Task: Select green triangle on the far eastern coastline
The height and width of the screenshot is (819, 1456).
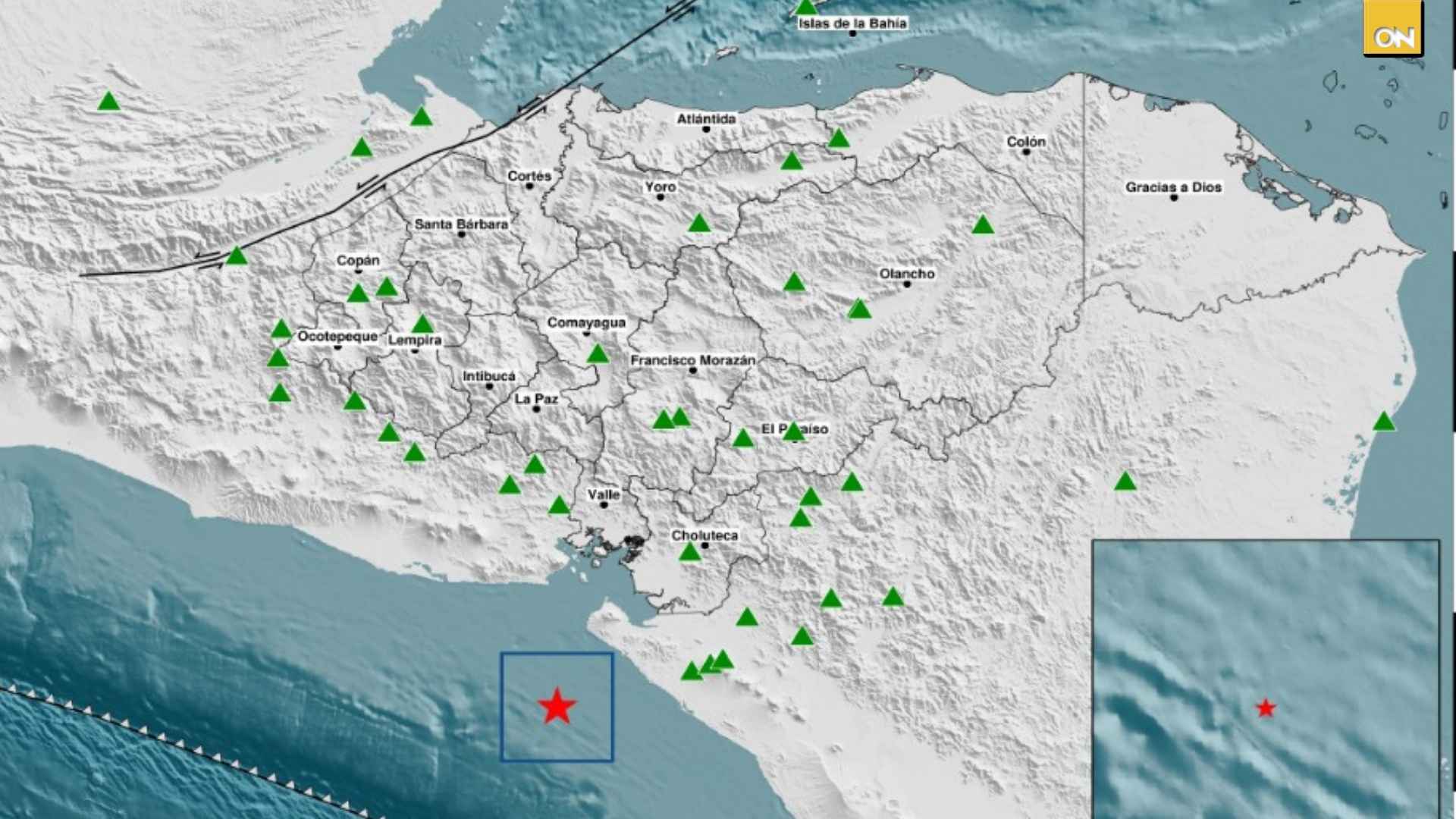Action: coord(1384,421)
